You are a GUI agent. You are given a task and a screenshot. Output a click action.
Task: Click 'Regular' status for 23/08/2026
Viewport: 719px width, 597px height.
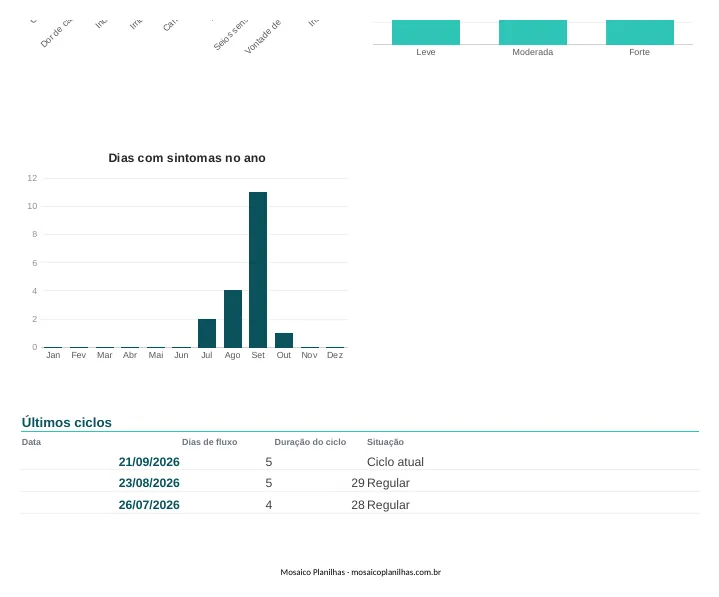[x=388, y=483]
